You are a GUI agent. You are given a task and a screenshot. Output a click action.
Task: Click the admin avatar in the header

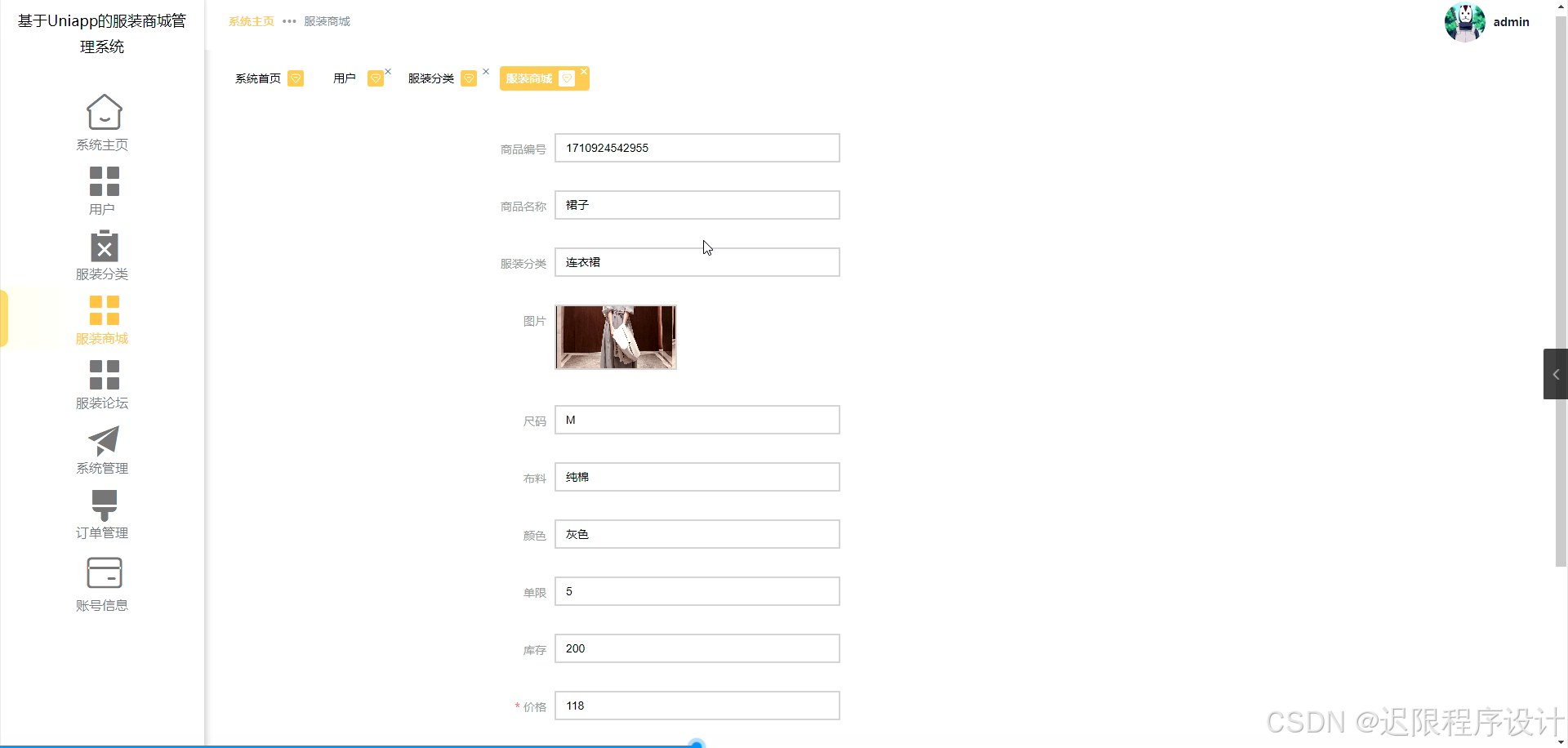(1464, 22)
